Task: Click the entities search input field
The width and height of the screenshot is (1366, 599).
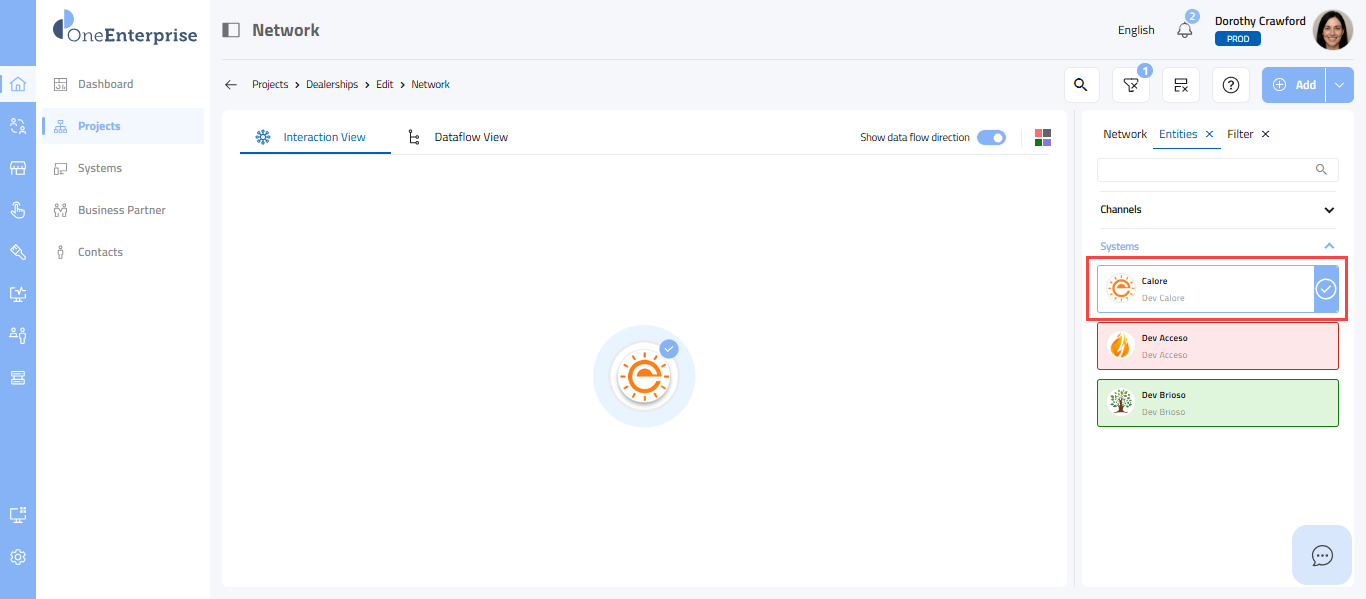Action: [x=1205, y=169]
